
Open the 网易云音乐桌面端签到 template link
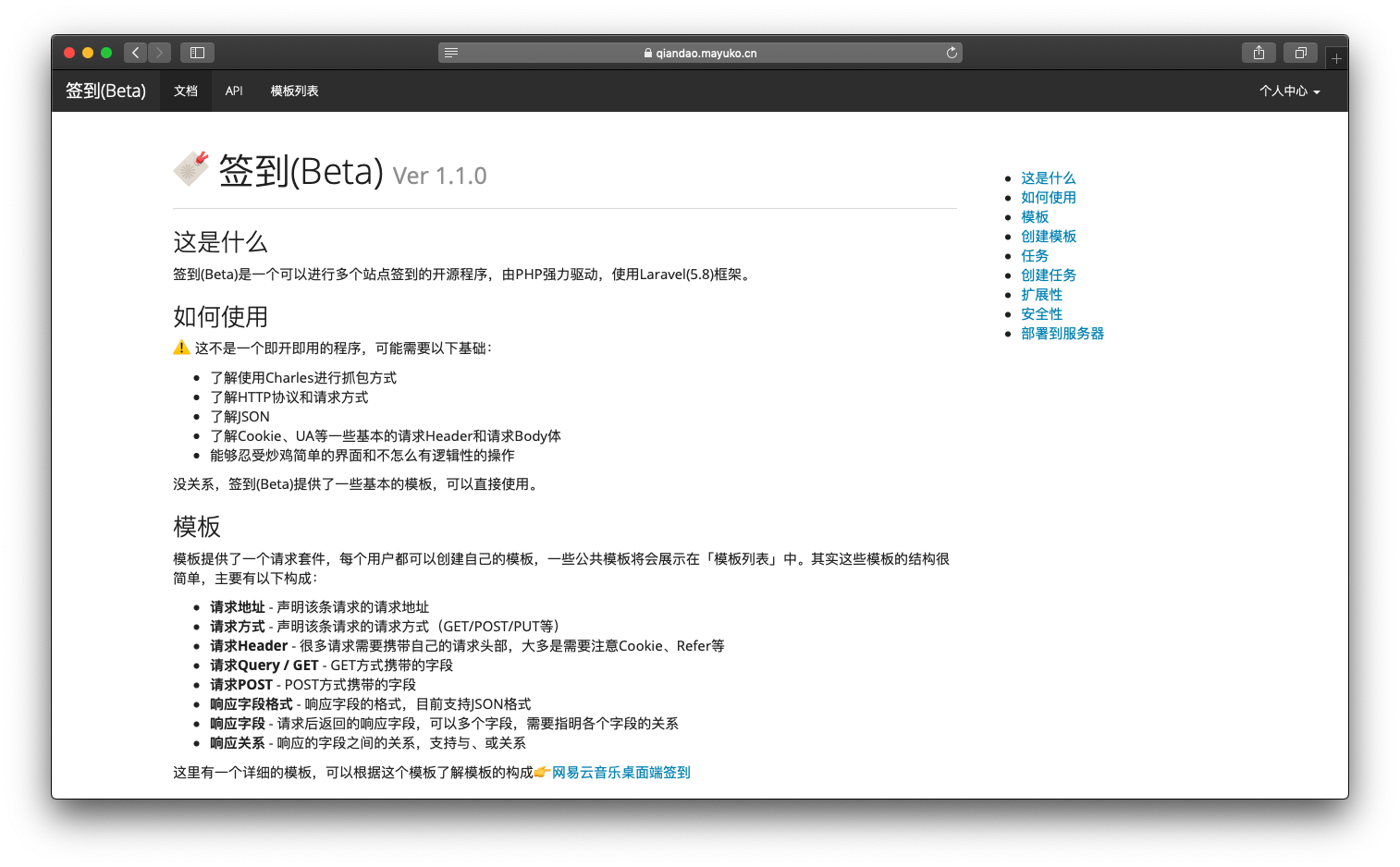pos(620,772)
